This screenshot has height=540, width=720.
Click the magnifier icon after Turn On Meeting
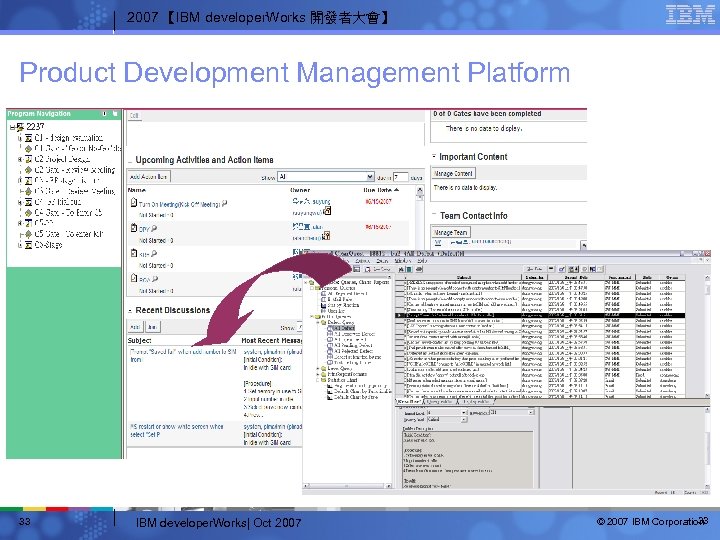click(224, 204)
